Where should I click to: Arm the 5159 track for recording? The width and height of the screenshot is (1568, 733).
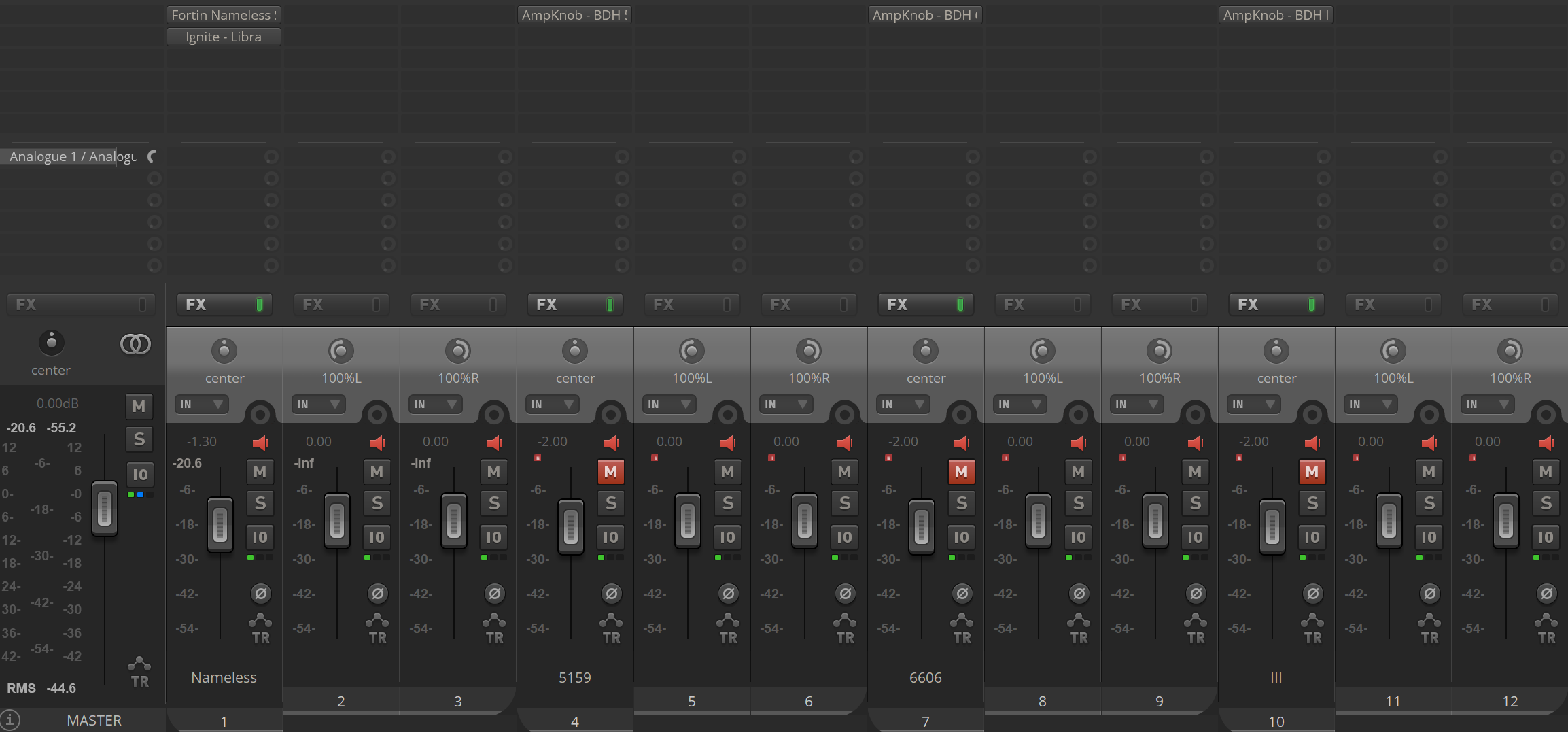(611, 414)
